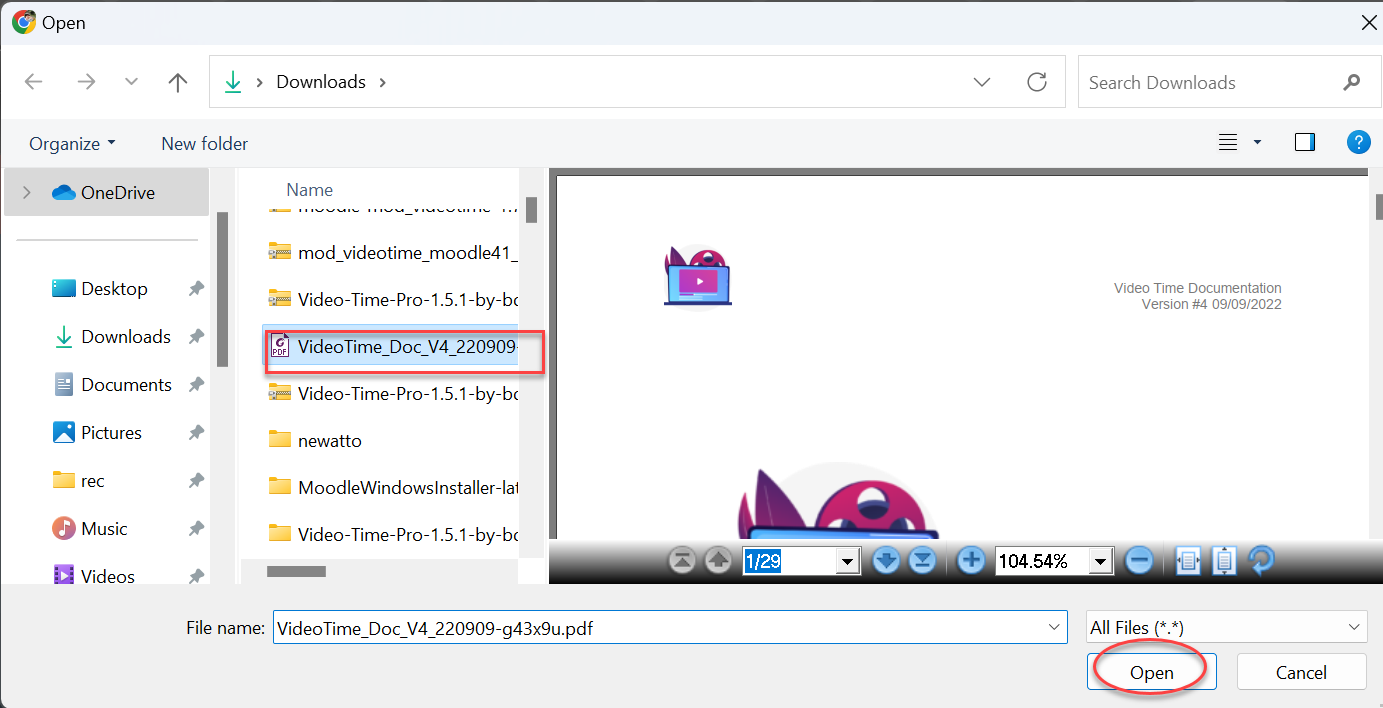Click the Cancel button
The width and height of the screenshot is (1383, 708).
tap(1301, 673)
